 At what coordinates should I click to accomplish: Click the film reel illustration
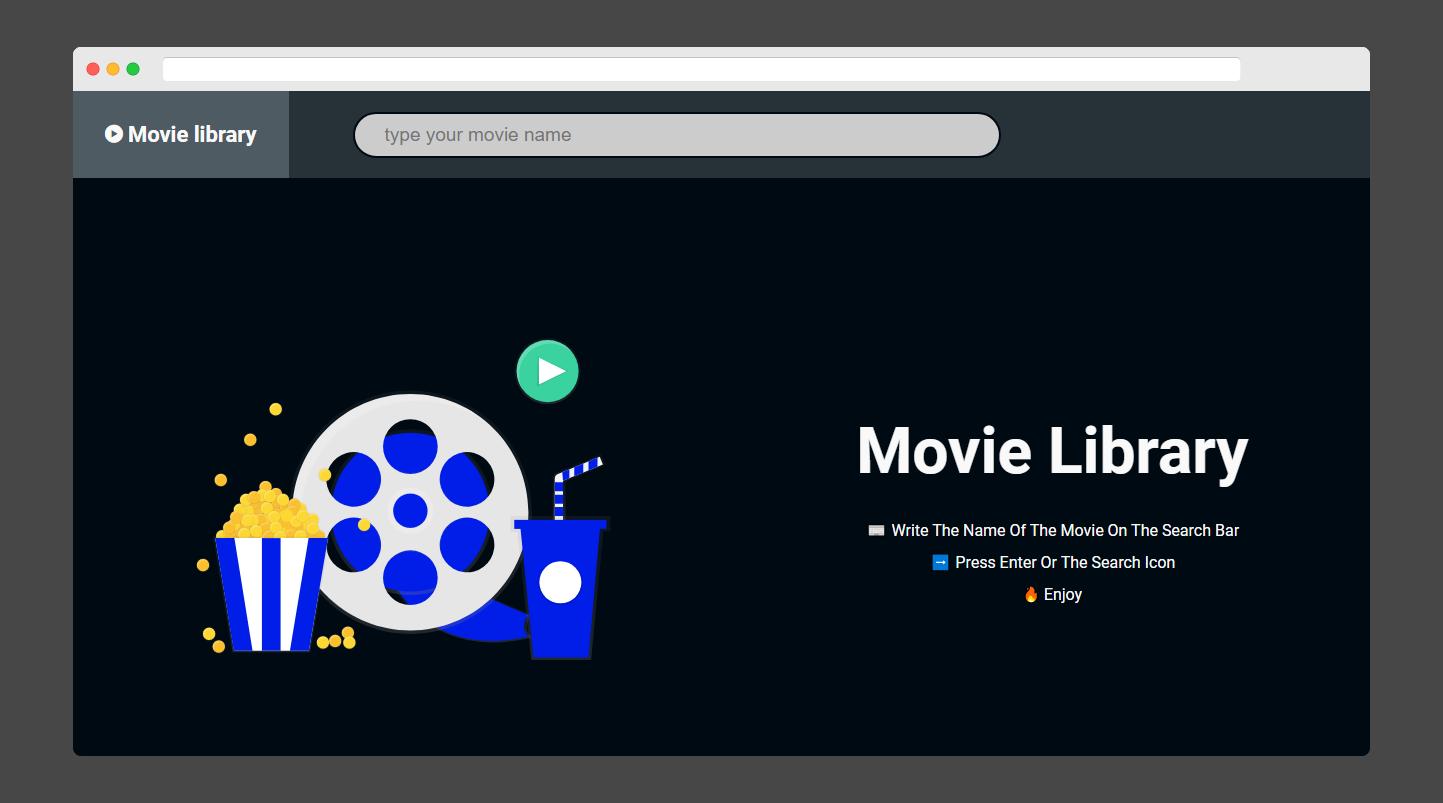(x=410, y=510)
